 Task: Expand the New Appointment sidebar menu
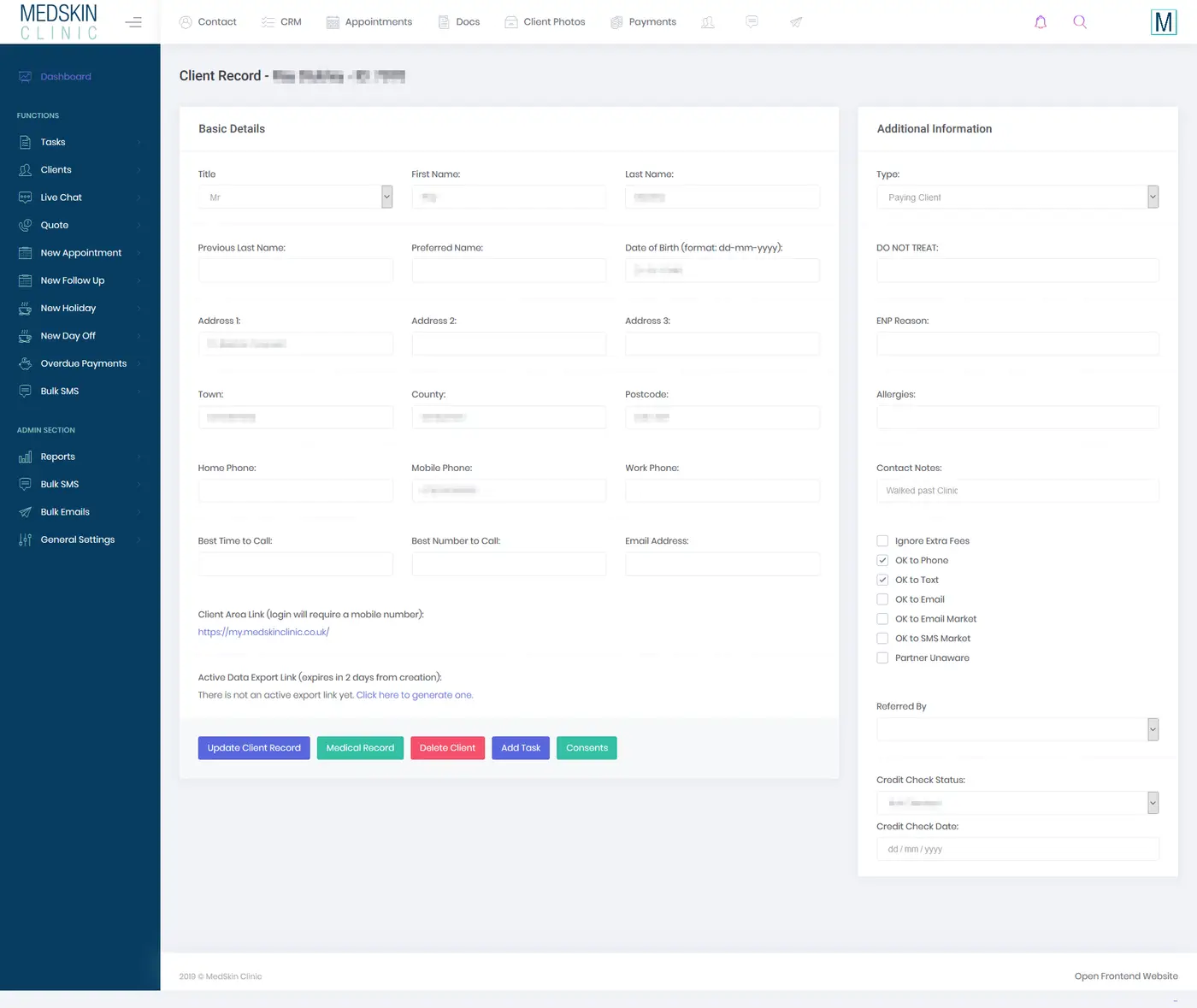point(80,253)
